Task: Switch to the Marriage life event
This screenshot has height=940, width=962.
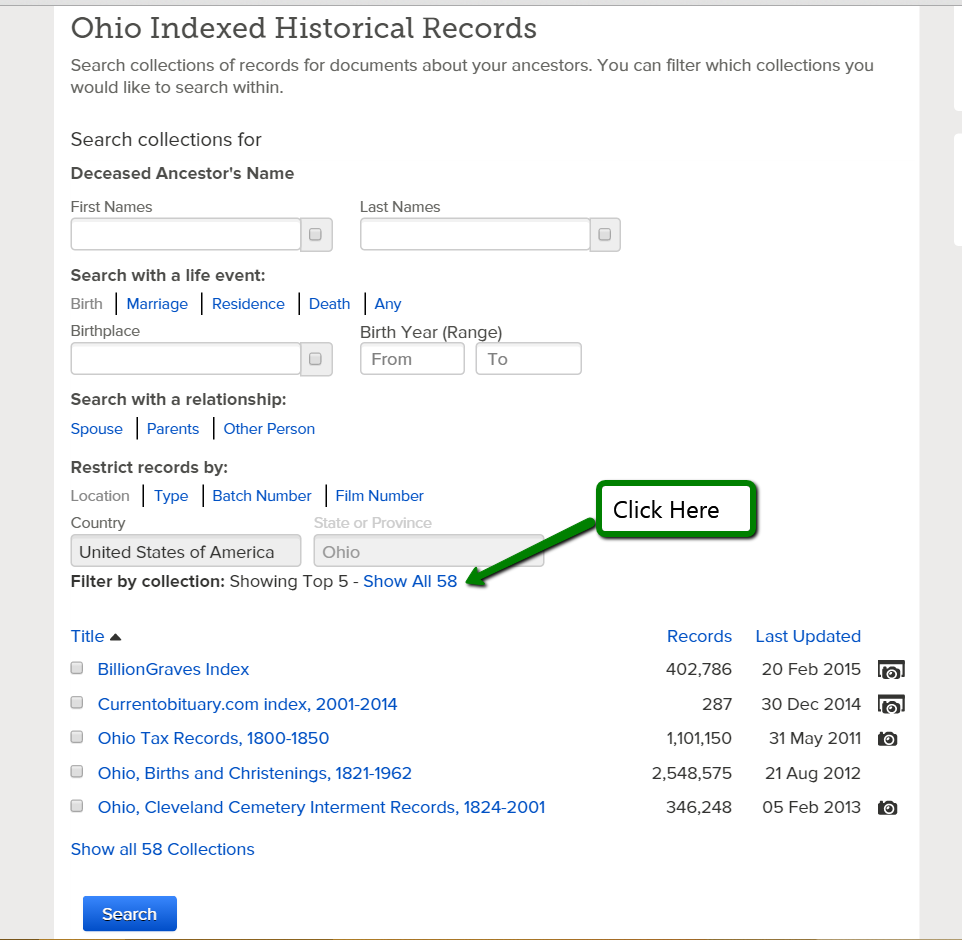Action: click(157, 303)
